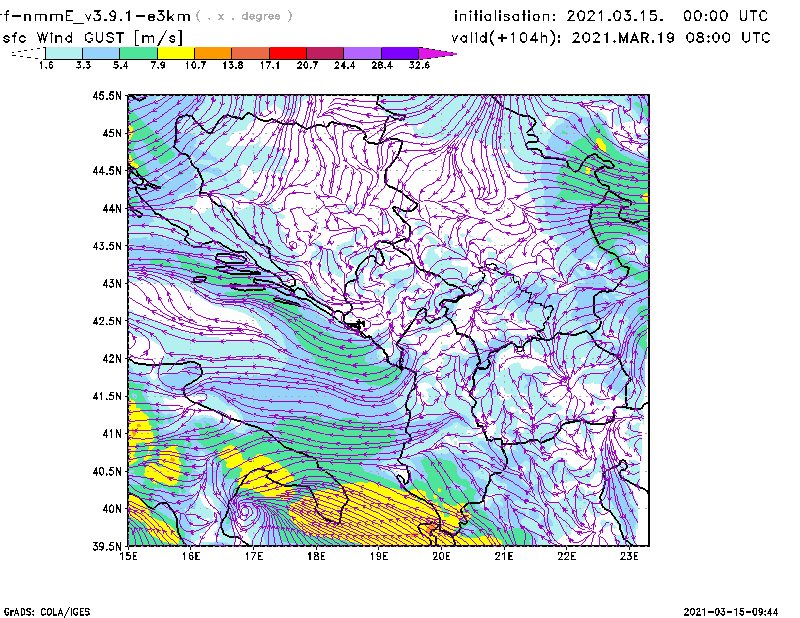The image size is (800, 618).
Task: Click the '45N' latitude label
Action: point(112,133)
